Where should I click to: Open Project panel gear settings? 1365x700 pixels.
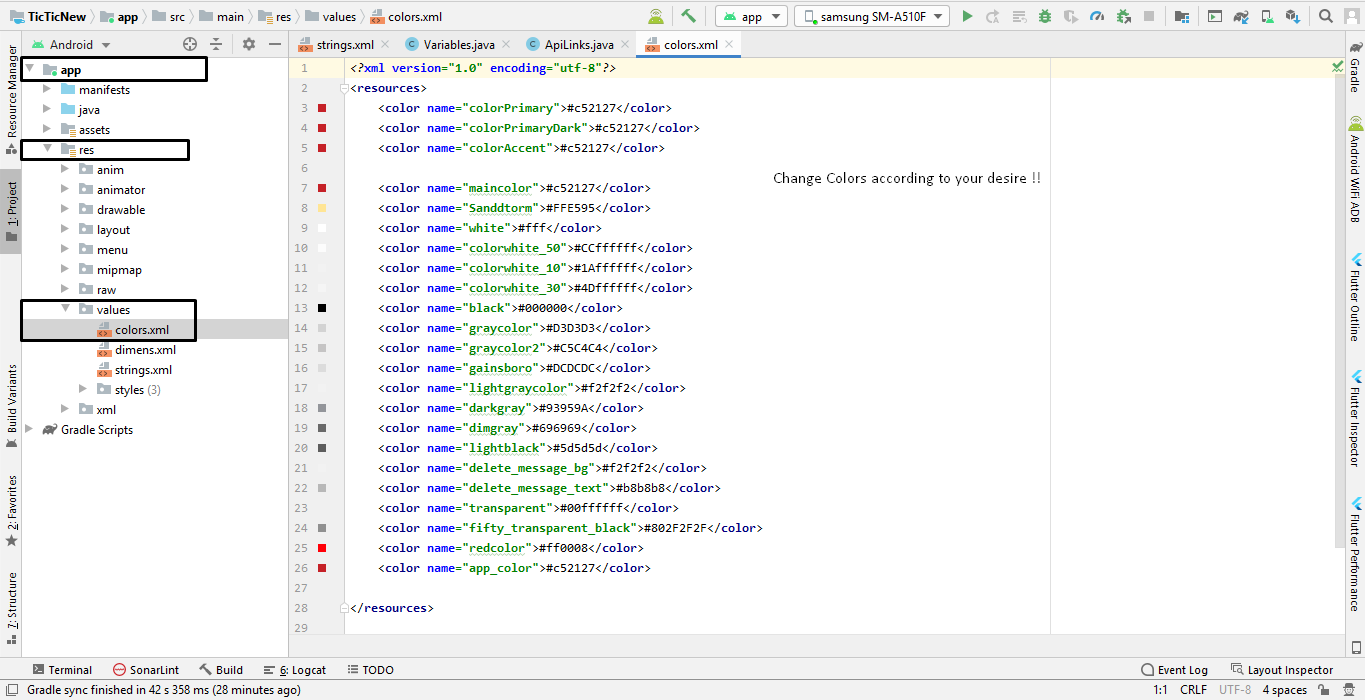[249, 44]
